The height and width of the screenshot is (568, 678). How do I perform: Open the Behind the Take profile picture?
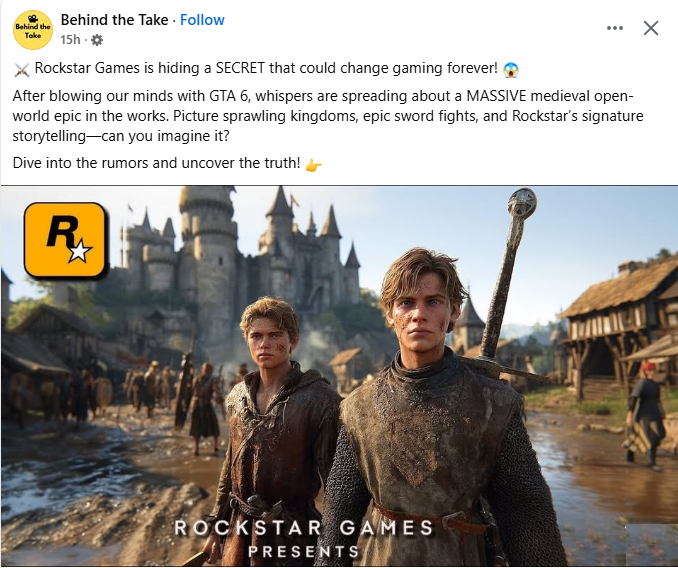pos(33,30)
